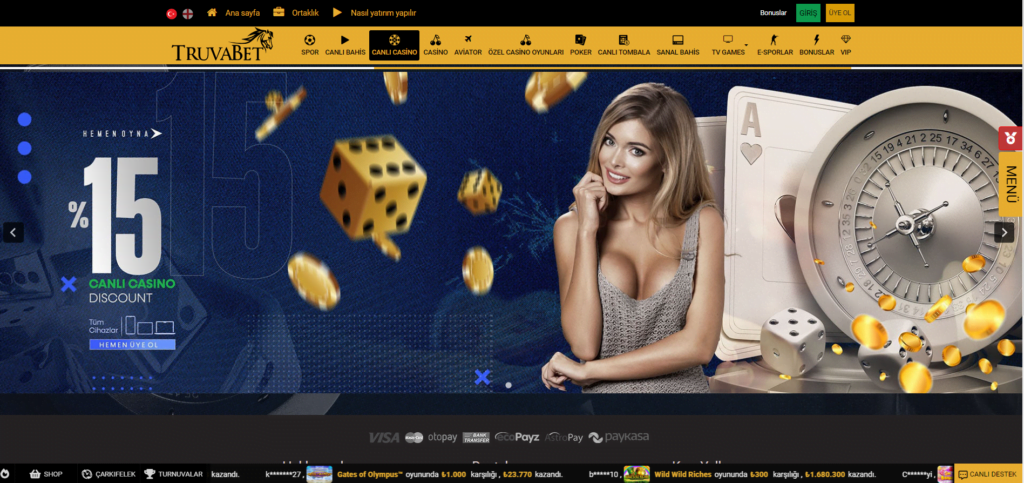
Task: Click the VISA payment logo
Action: (384, 437)
